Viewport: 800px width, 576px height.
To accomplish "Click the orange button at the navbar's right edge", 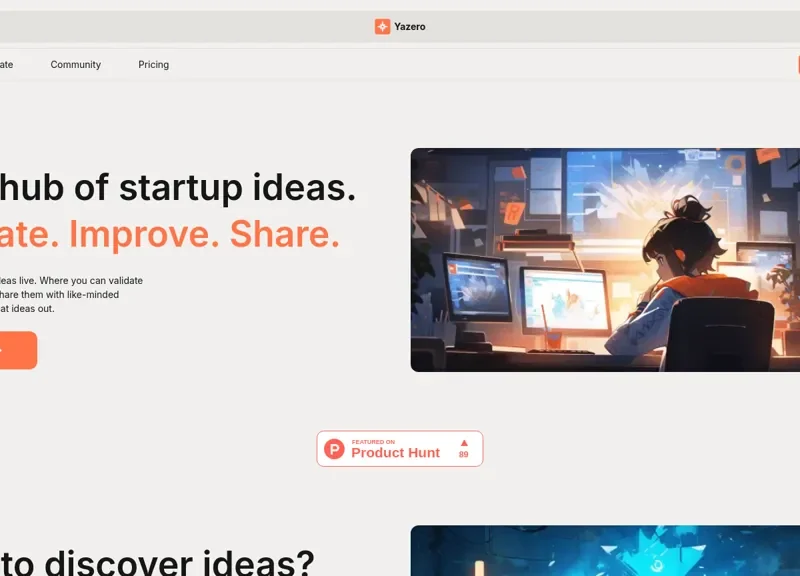I will (798, 65).
